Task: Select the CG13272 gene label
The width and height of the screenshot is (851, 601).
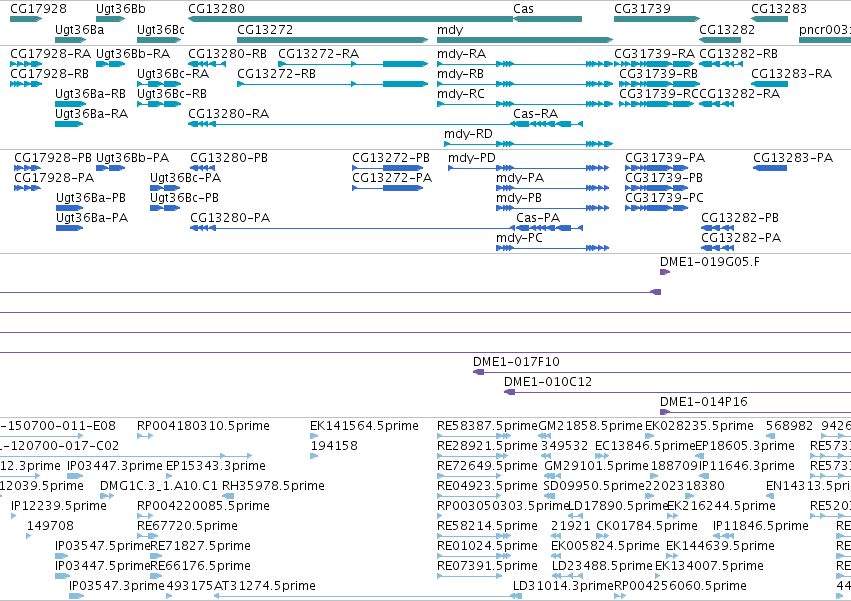Action: pyautogui.click(x=265, y=29)
